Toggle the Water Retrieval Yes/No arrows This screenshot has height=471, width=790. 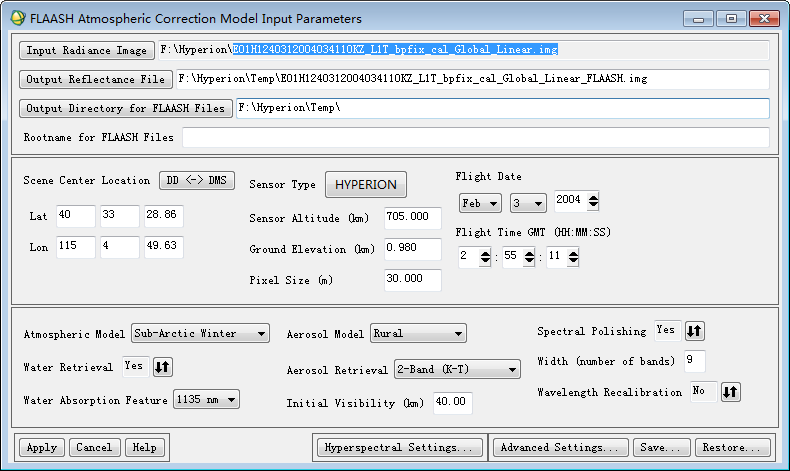(x=162, y=367)
